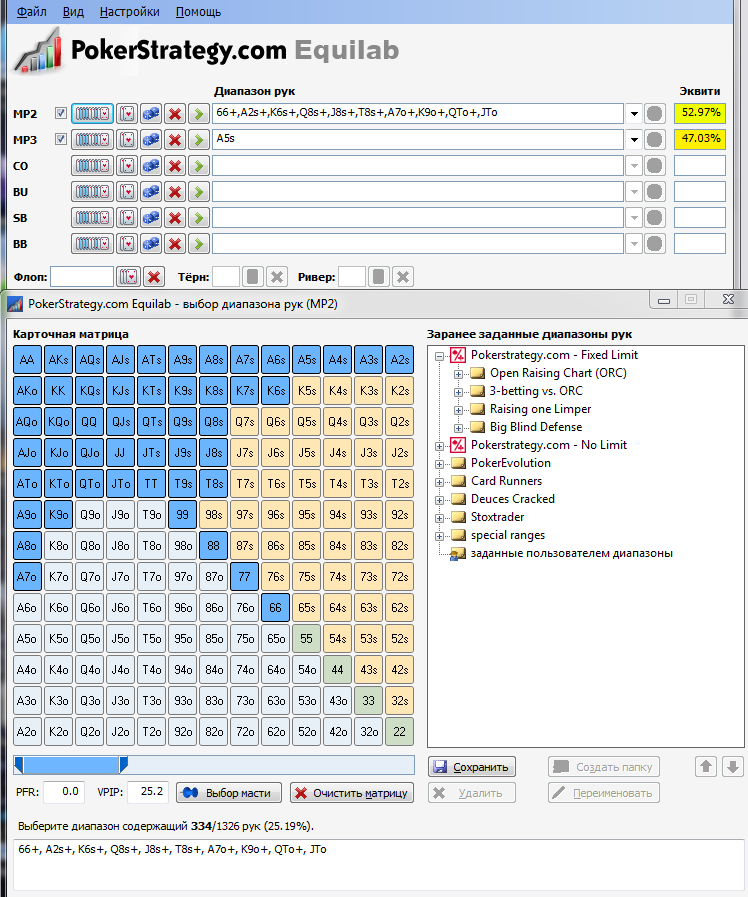Open hand range selector for MP3
The height and width of the screenshot is (897, 748).
[x=92, y=140]
